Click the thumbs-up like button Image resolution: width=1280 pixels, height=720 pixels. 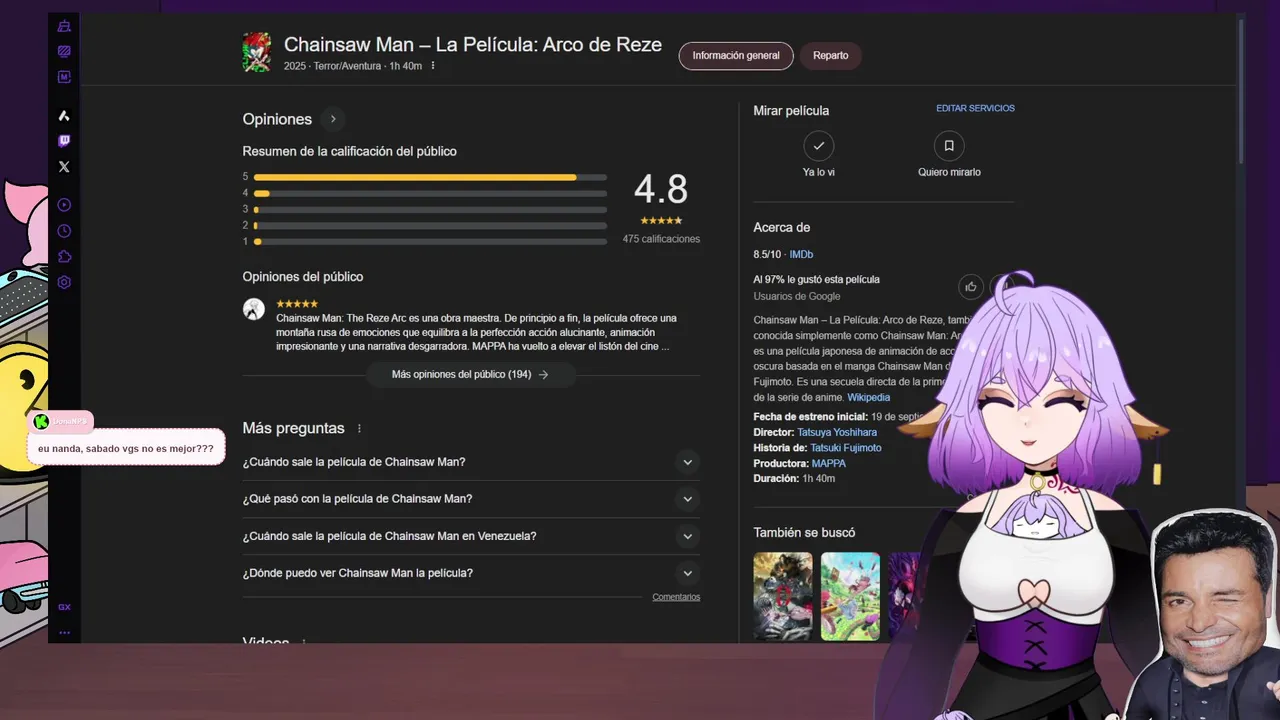(x=971, y=287)
